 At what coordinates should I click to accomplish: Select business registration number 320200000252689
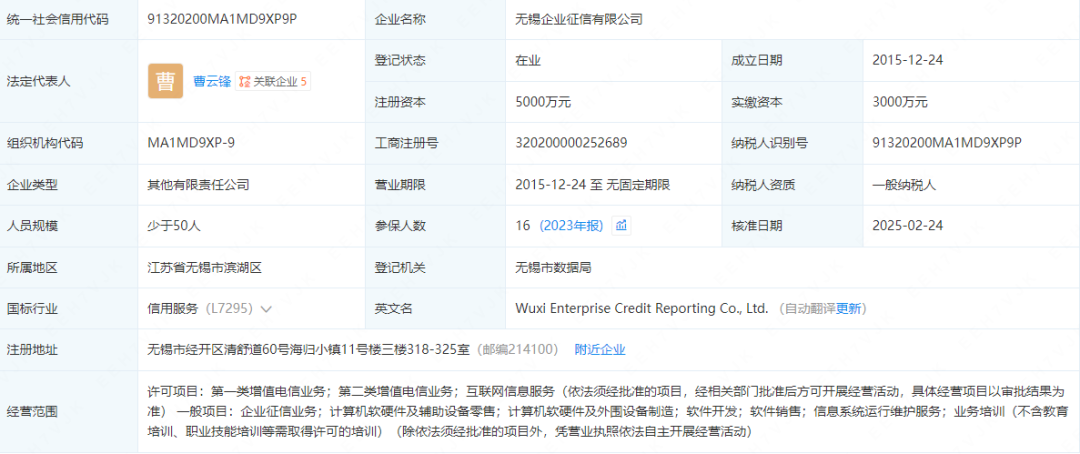click(x=571, y=143)
